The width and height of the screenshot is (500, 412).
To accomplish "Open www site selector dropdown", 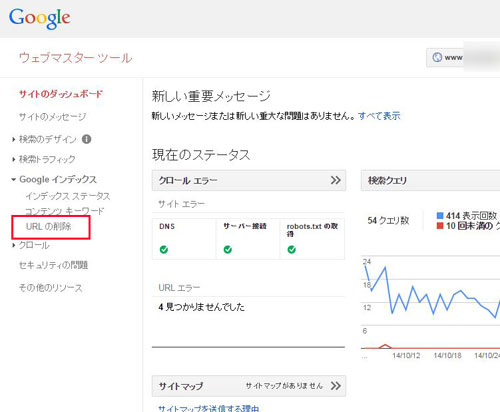I will [463, 57].
